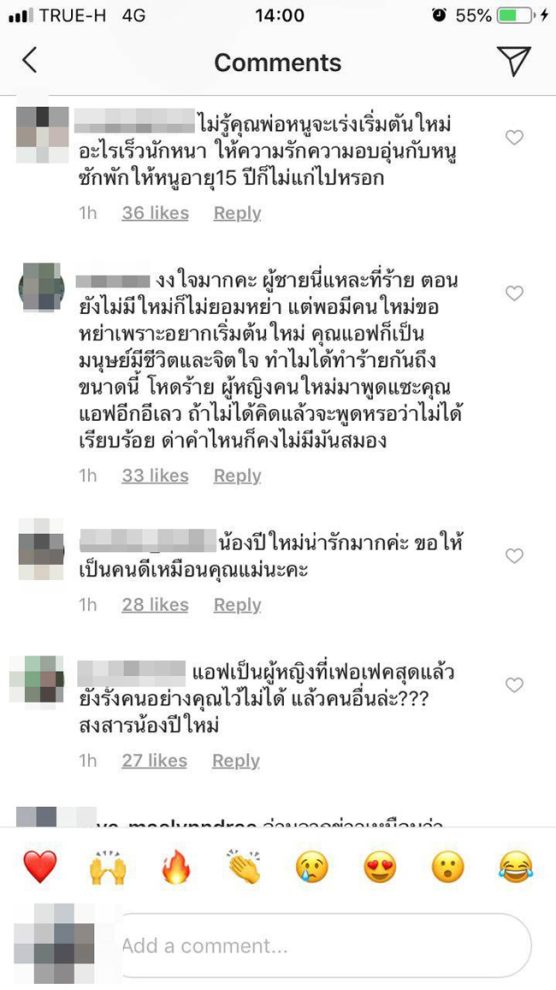Open the second commenter's round profile picture
Screen dimensions: 556x990
42,288
